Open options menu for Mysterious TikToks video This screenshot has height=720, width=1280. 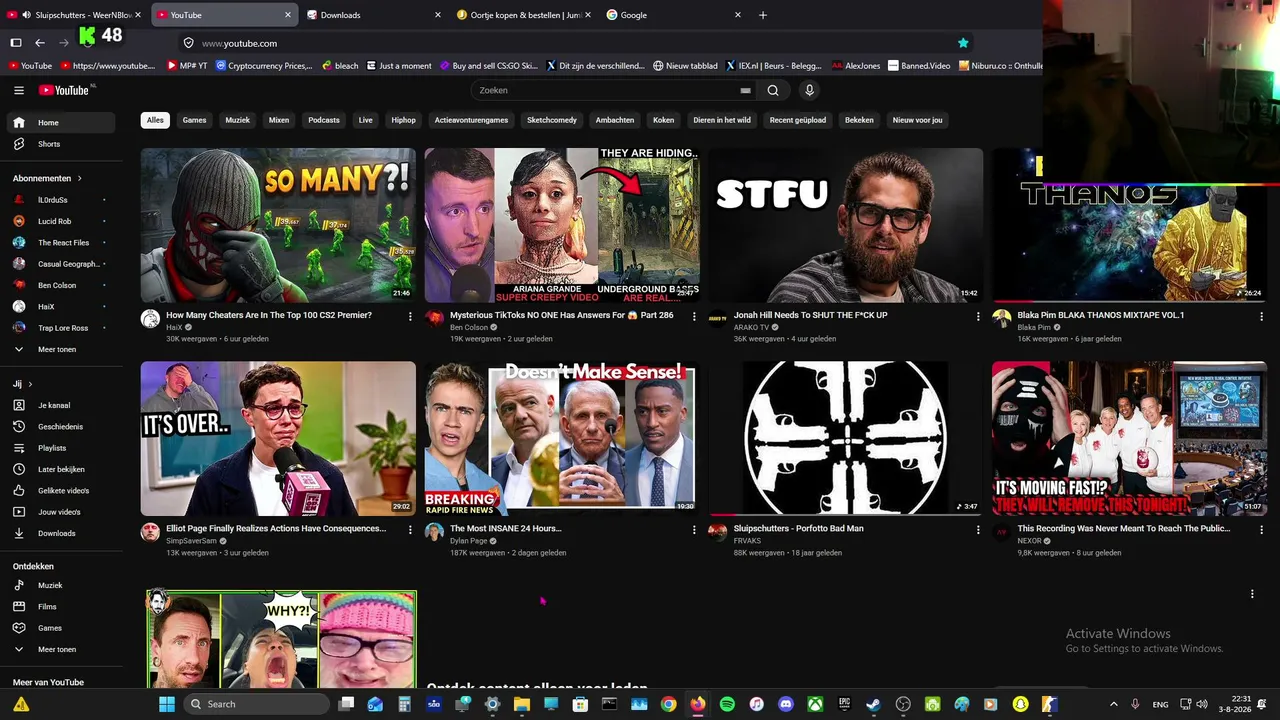694,316
